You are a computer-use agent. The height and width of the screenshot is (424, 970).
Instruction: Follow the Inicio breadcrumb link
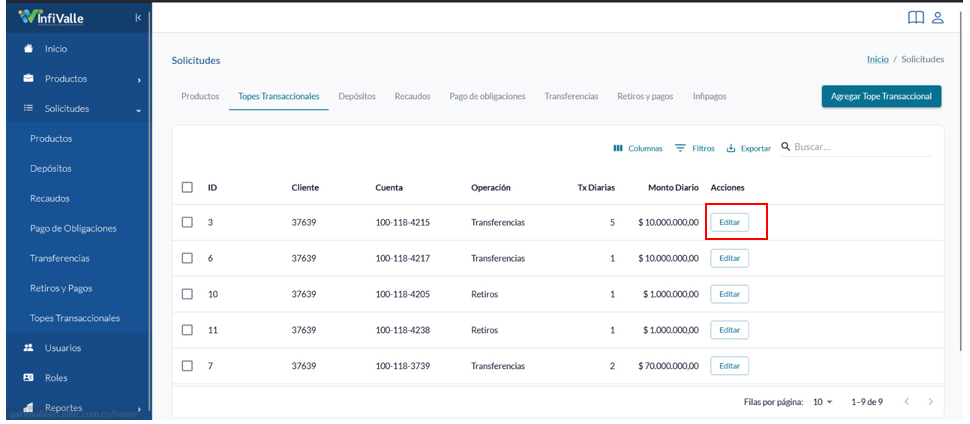click(x=877, y=59)
